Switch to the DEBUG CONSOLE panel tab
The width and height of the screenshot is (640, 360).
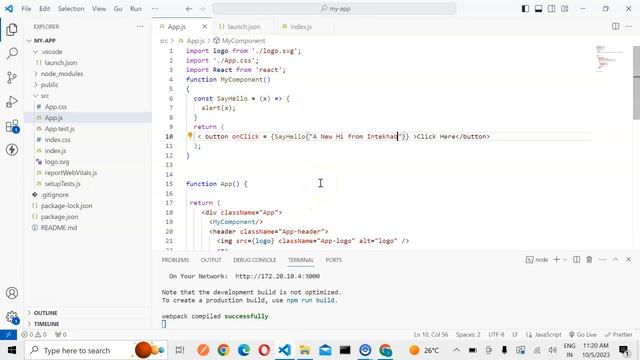254,260
